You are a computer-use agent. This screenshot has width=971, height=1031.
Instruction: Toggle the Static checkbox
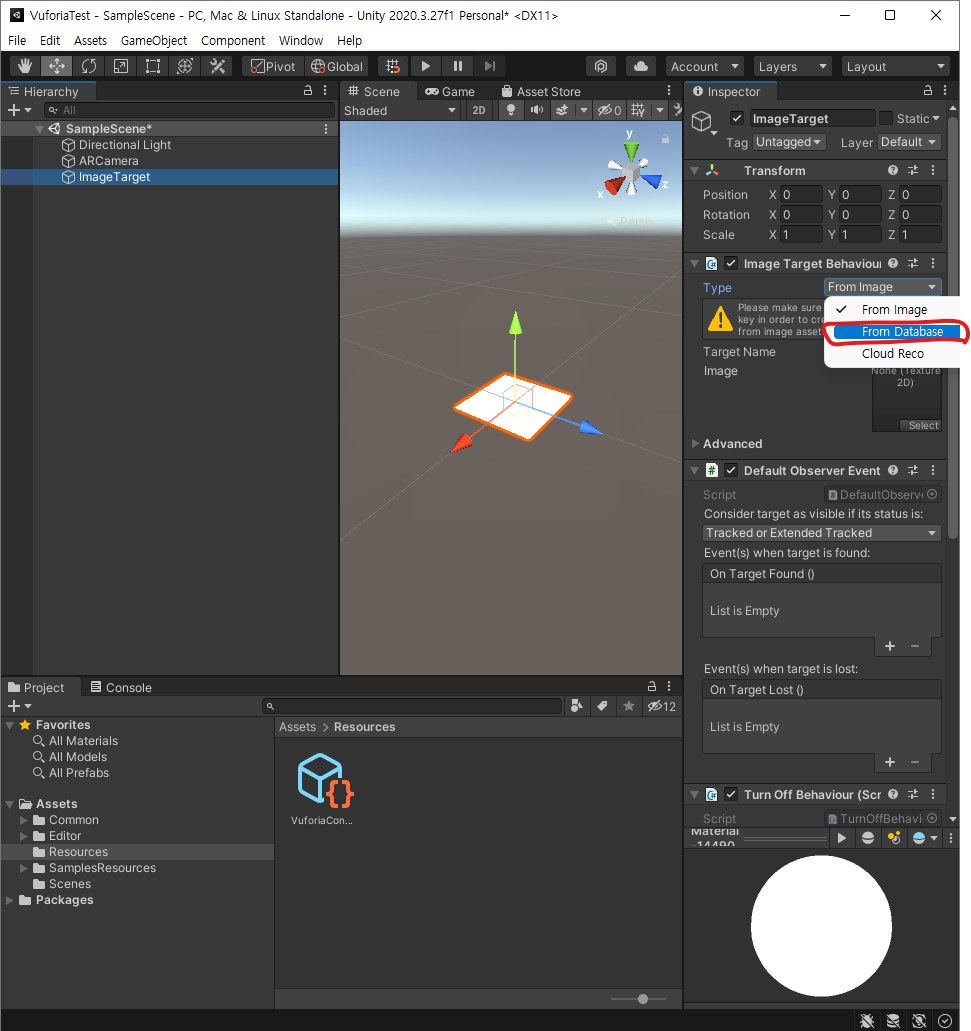click(886, 118)
